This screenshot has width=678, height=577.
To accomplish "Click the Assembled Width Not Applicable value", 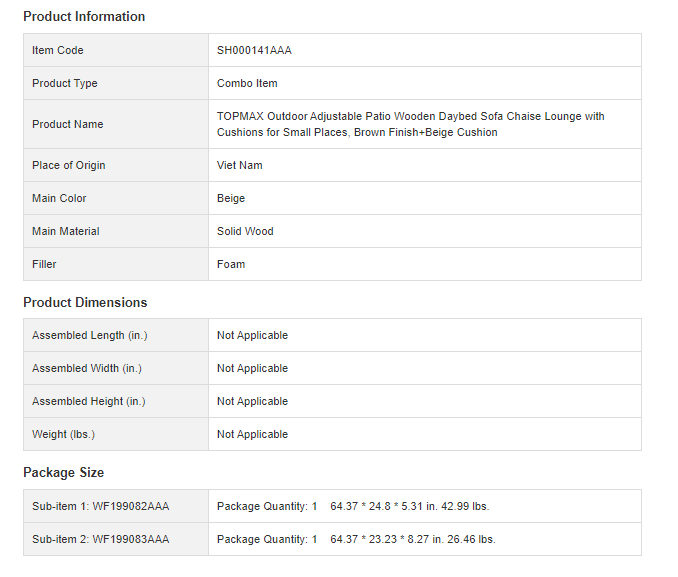I will (252, 368).
